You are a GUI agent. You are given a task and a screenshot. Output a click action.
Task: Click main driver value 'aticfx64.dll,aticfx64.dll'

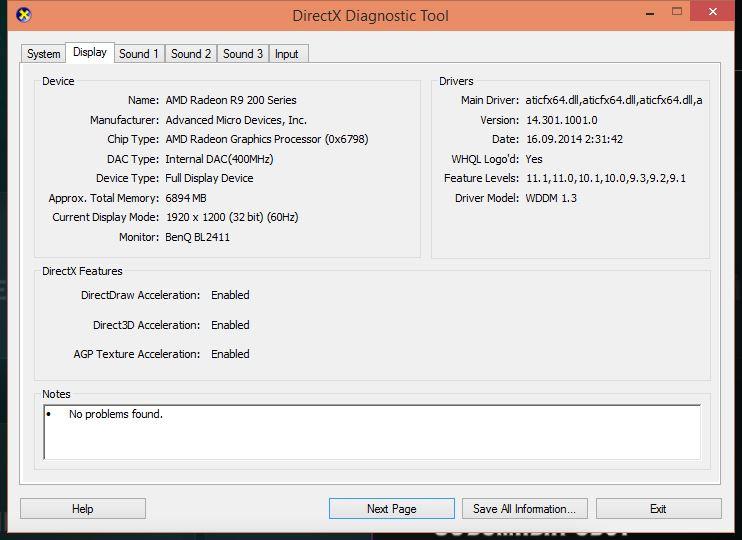[x=614, y=100]
